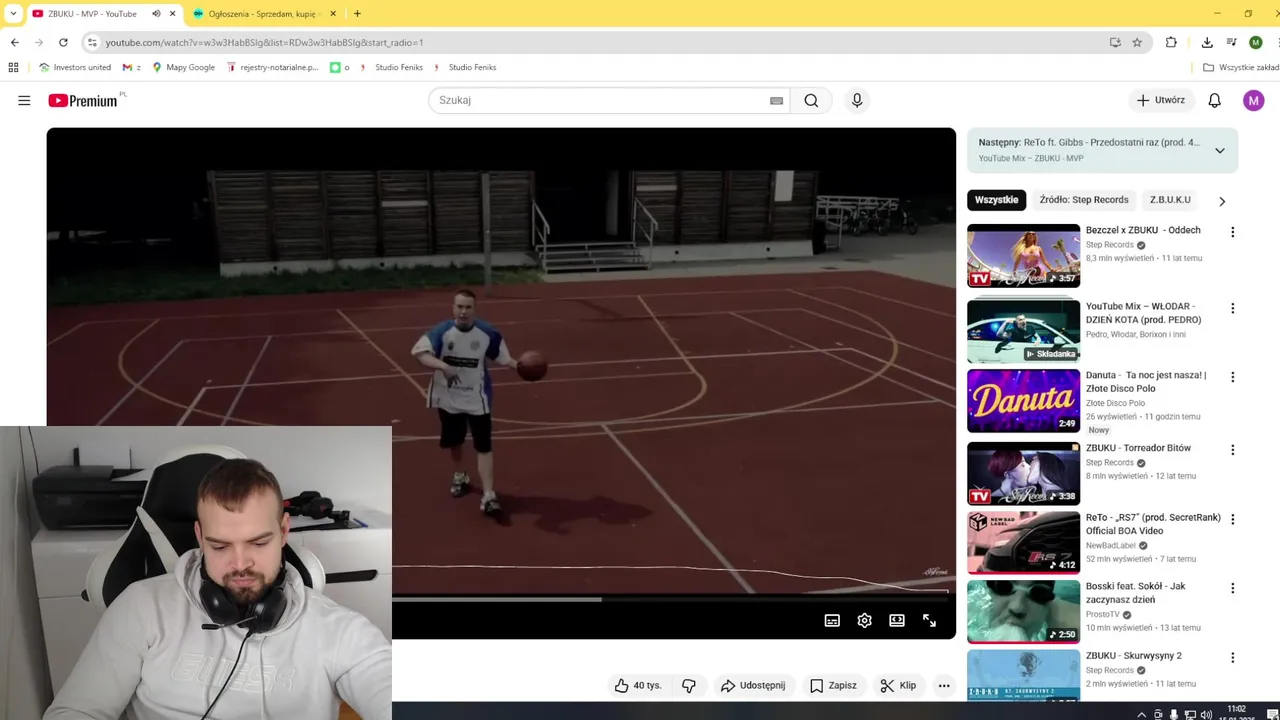The height and width of the screenshot is (720, 1280).
Task: Click the Utwórz create button
Action: point(1161,100)
